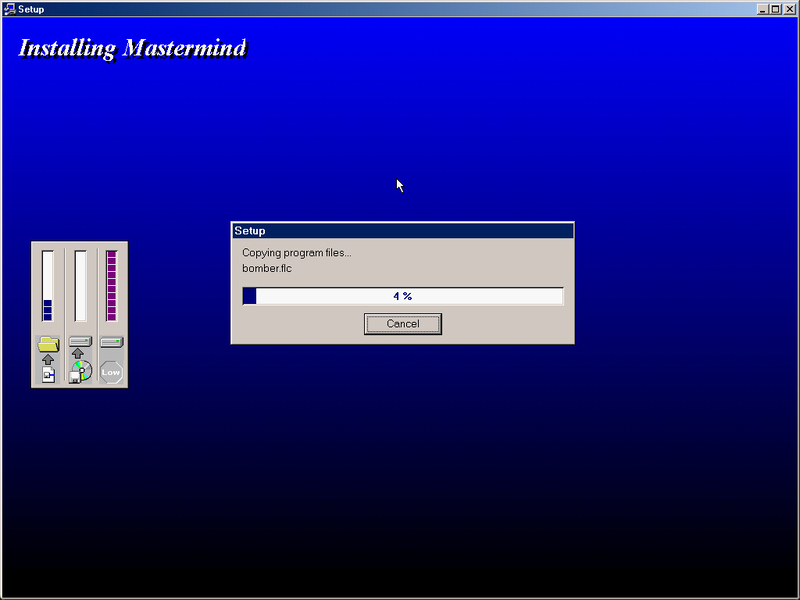This screenshot has width=800, height=600.
Task: Click the Cancel button in Setup dialog
Action: [403, 324]
